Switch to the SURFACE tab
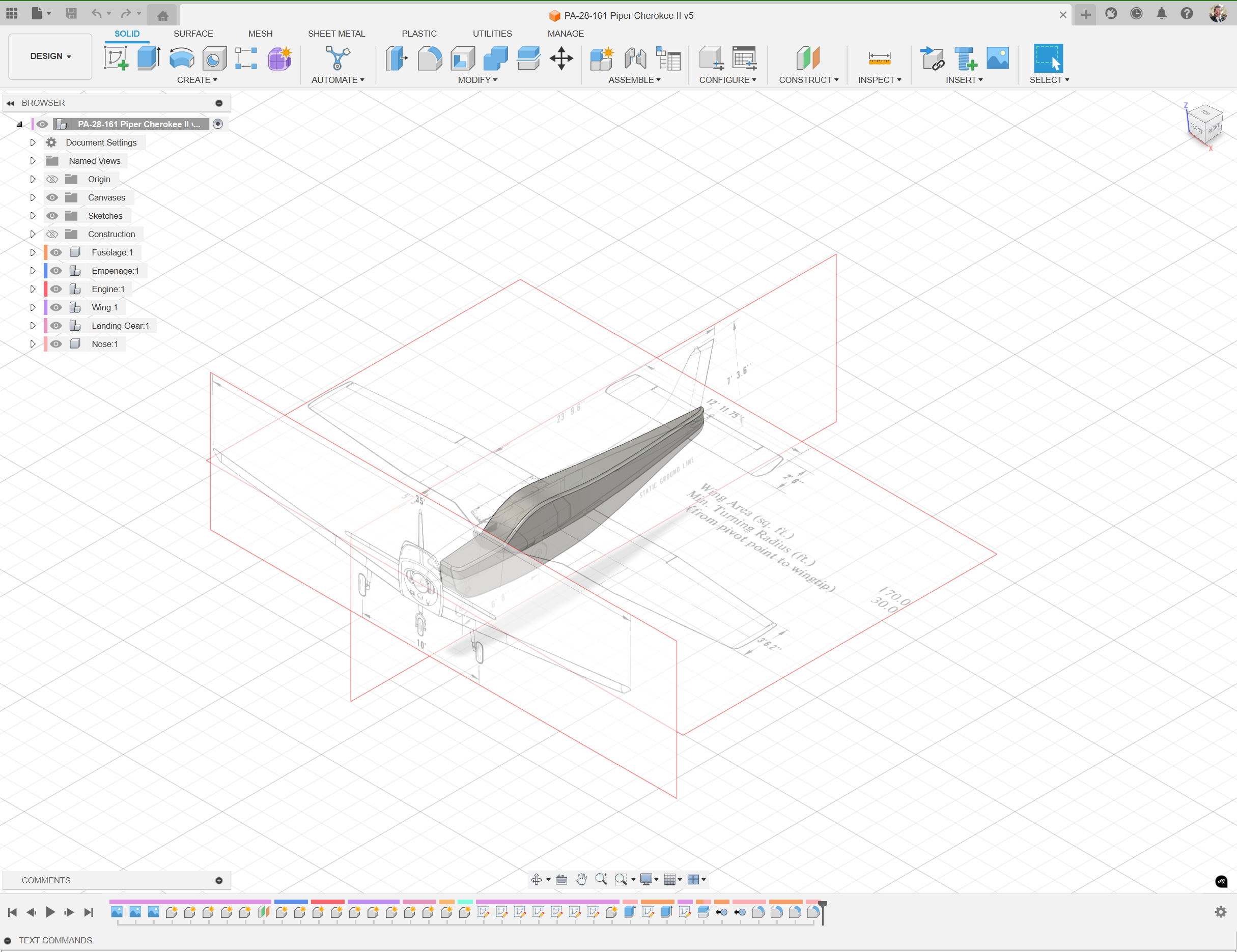1237x952 pixels. point(192,34)
